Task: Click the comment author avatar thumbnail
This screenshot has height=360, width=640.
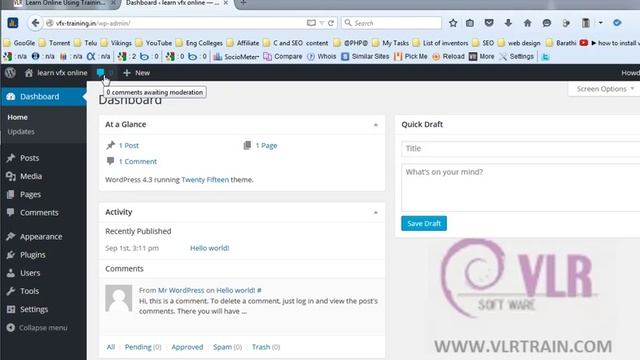Action: (119, 298)
